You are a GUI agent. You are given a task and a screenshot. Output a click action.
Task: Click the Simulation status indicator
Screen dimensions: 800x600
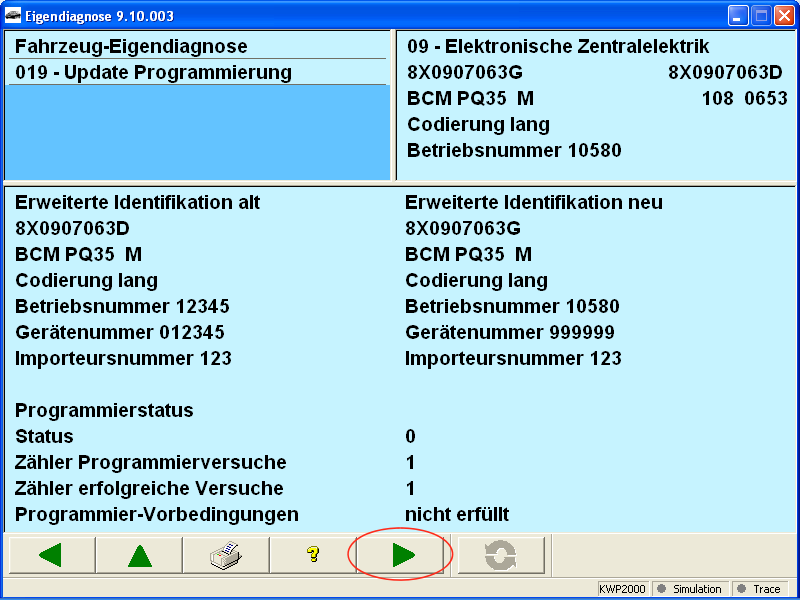coord(690,589)
